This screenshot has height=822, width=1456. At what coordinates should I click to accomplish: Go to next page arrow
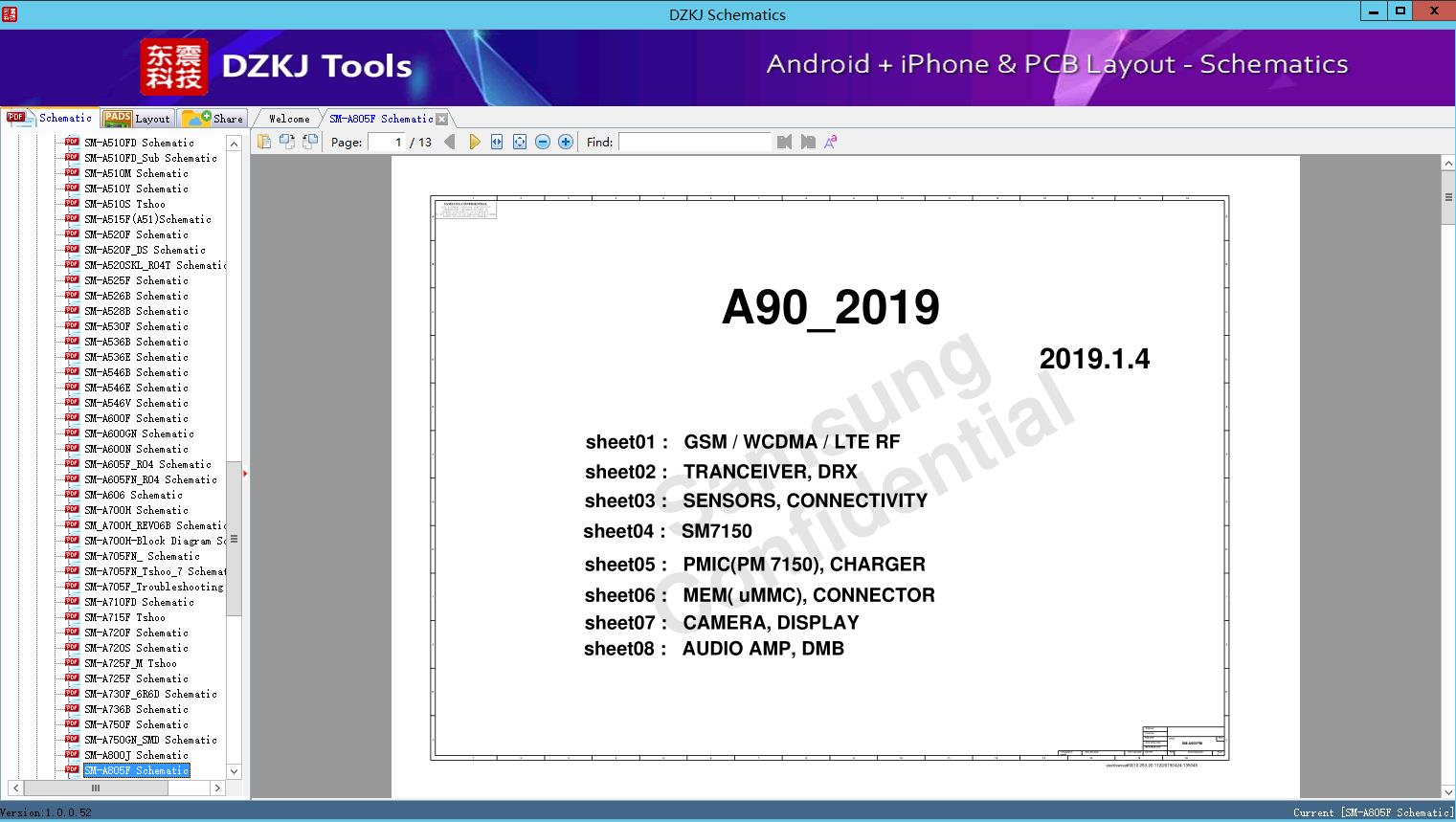point(474,142)
